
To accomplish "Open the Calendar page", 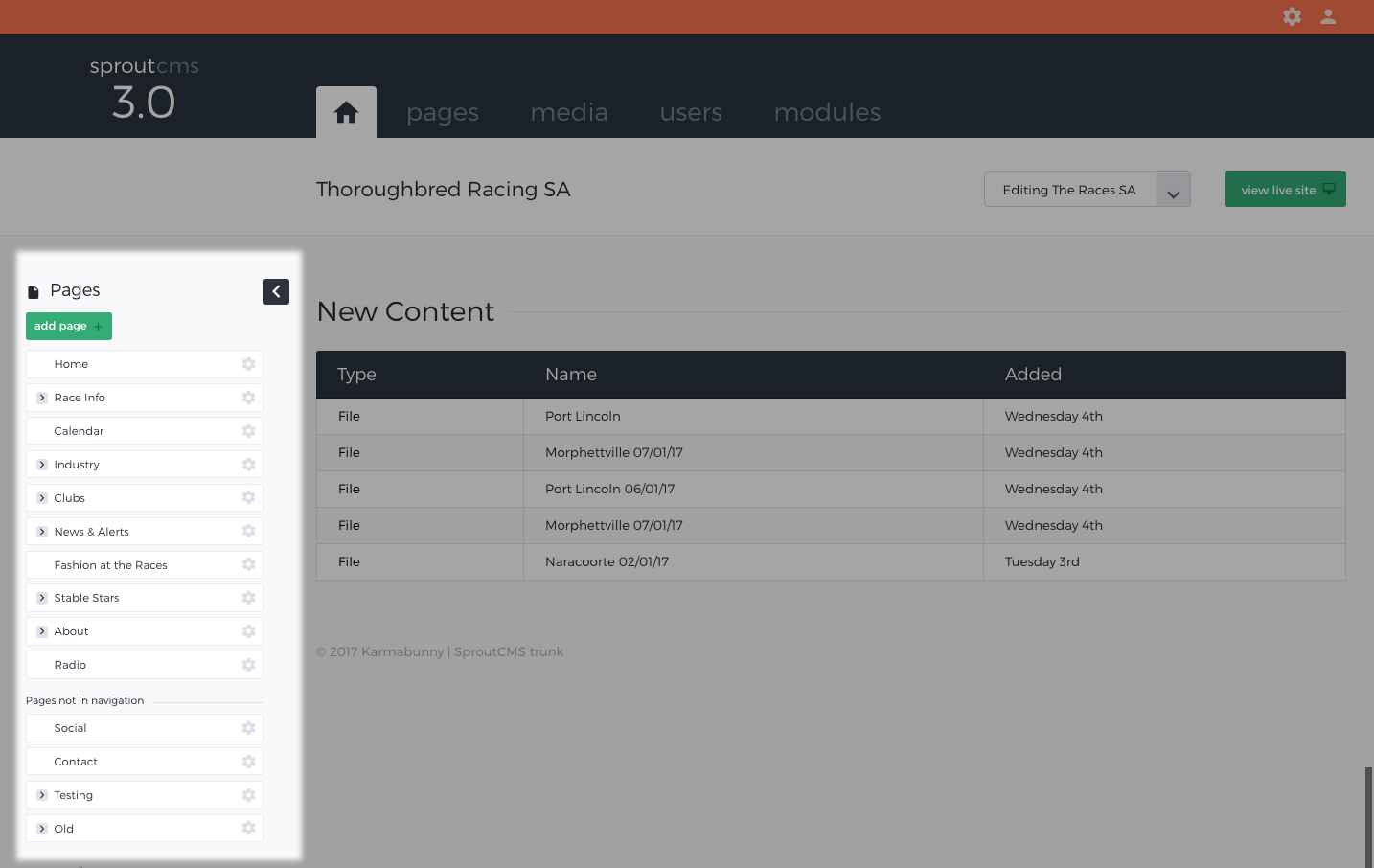I will click(79, 431).
